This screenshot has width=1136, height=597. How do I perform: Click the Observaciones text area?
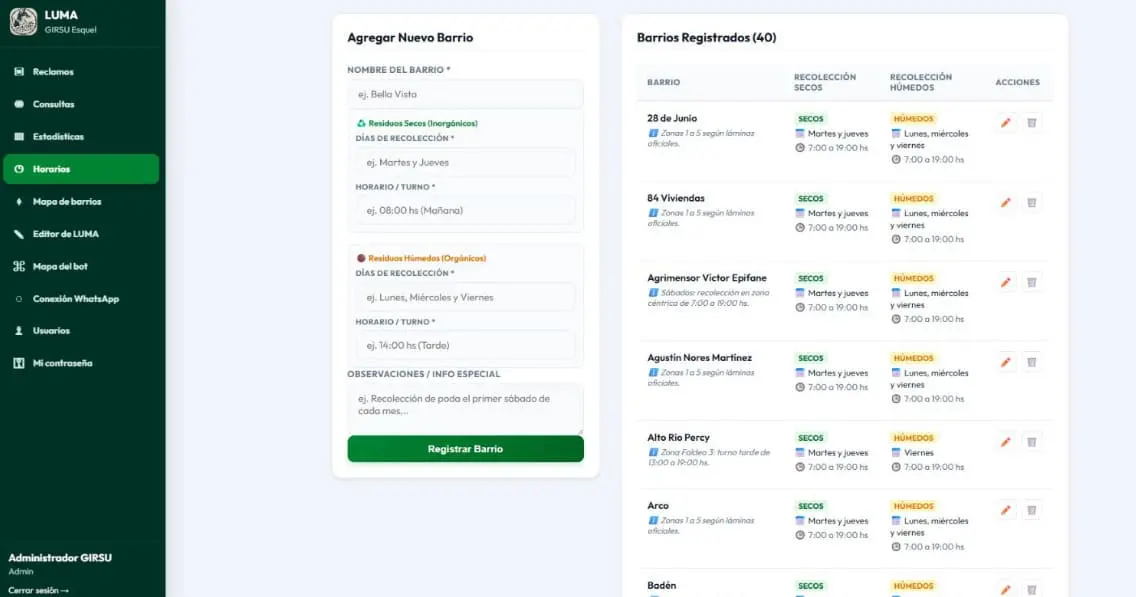click(x=465, y=409)
